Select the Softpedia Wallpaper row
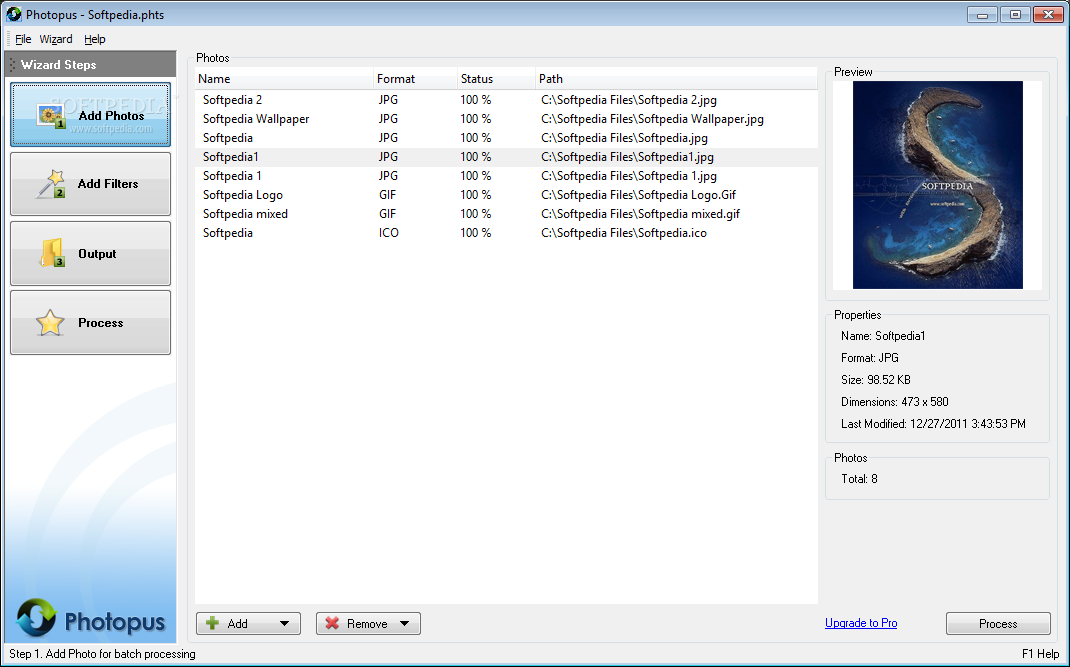Viewport: 1070px width, 667px height. pyautogui.click(x=506, y=119)
